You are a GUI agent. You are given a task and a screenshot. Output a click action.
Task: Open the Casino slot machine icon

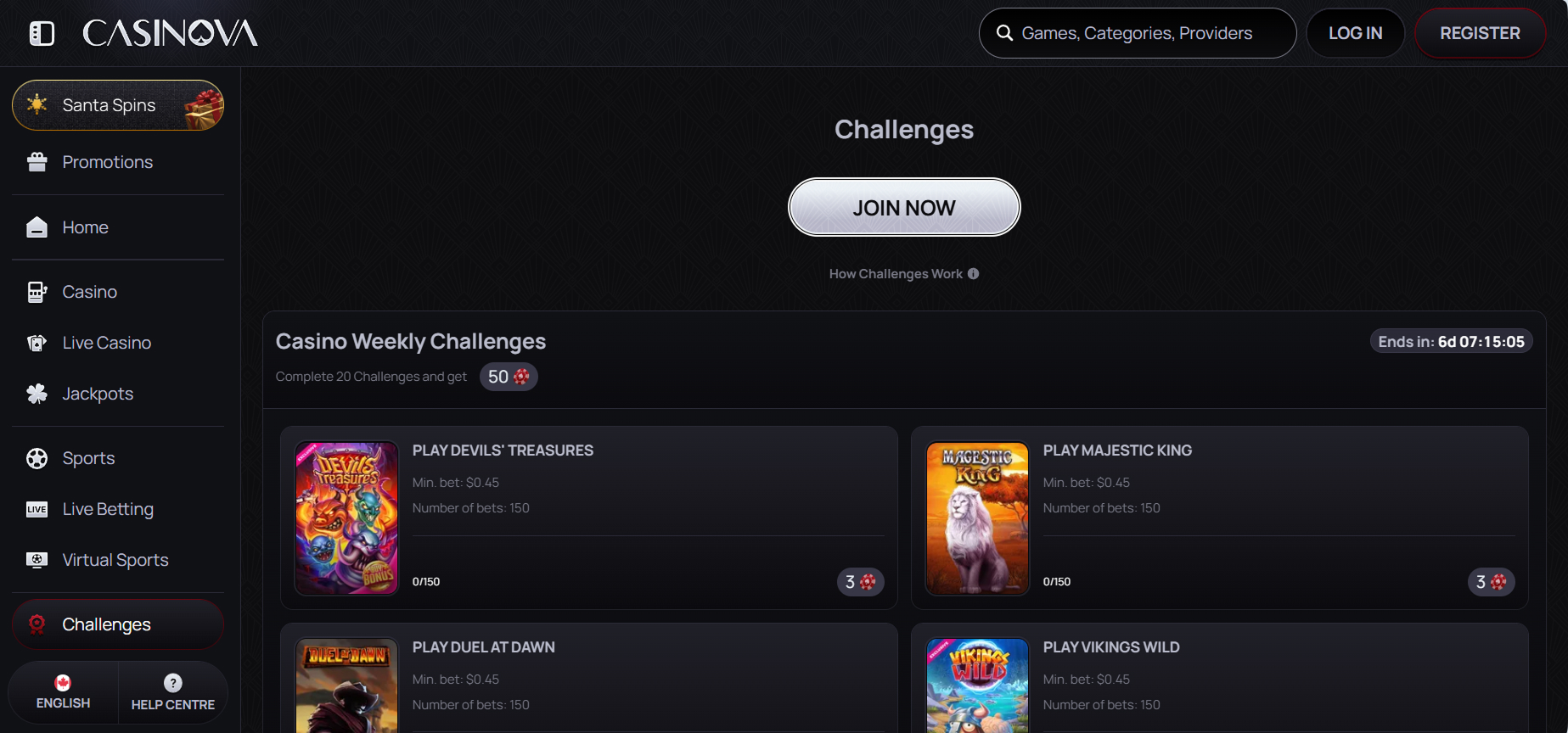[x=37, y=292]
